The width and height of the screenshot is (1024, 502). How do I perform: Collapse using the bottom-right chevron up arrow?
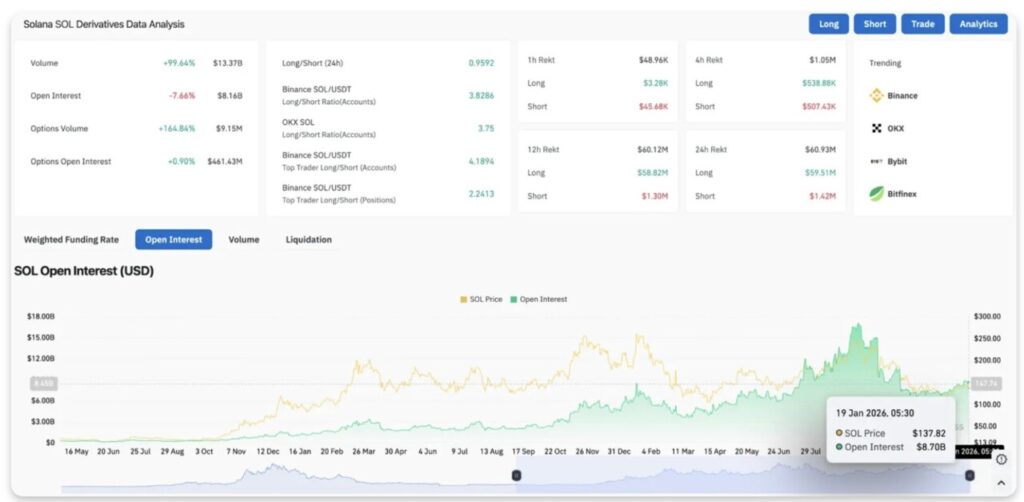click(x=1001, y=482)
